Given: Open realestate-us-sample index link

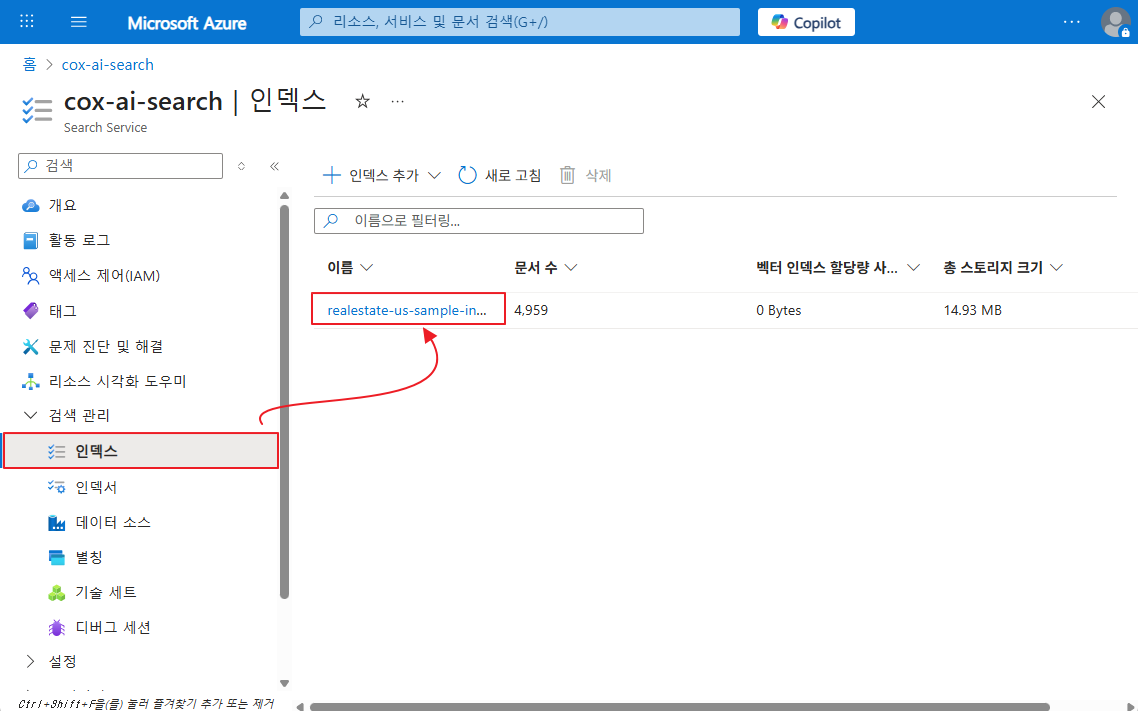Looking at the screenshot, I should point(407,310).
